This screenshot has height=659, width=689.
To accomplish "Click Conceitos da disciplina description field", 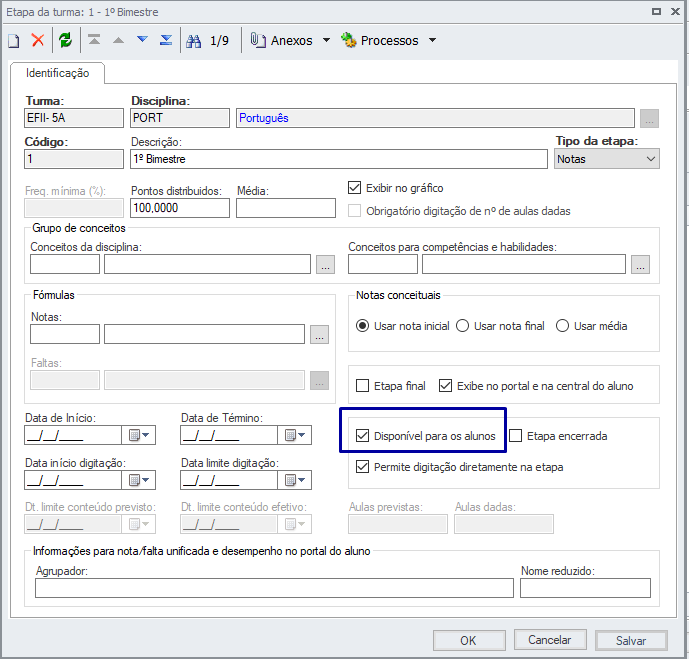I will (x=207, y=264).
